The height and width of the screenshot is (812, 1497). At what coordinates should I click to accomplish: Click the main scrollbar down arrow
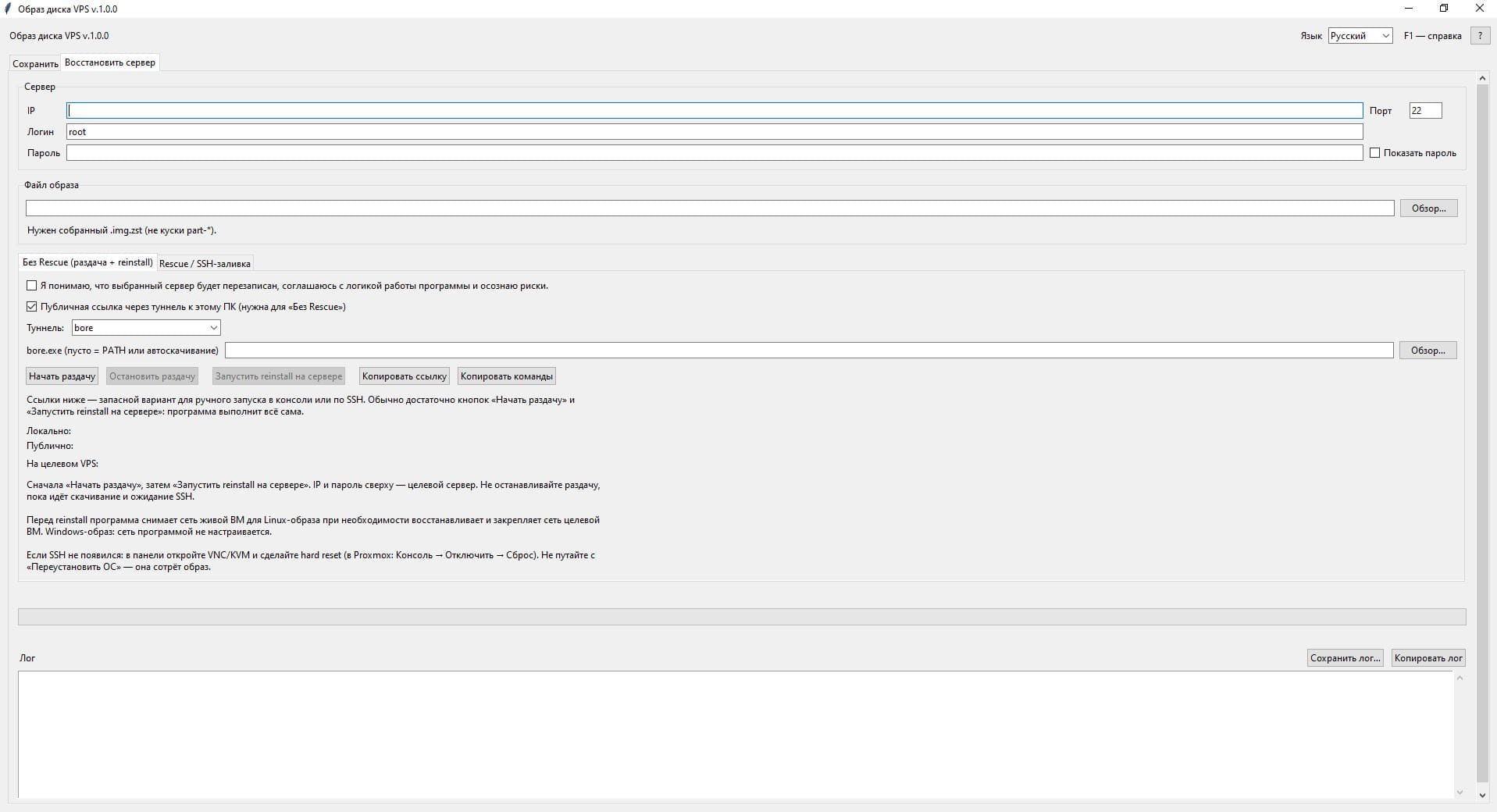tap(1483, 795)
